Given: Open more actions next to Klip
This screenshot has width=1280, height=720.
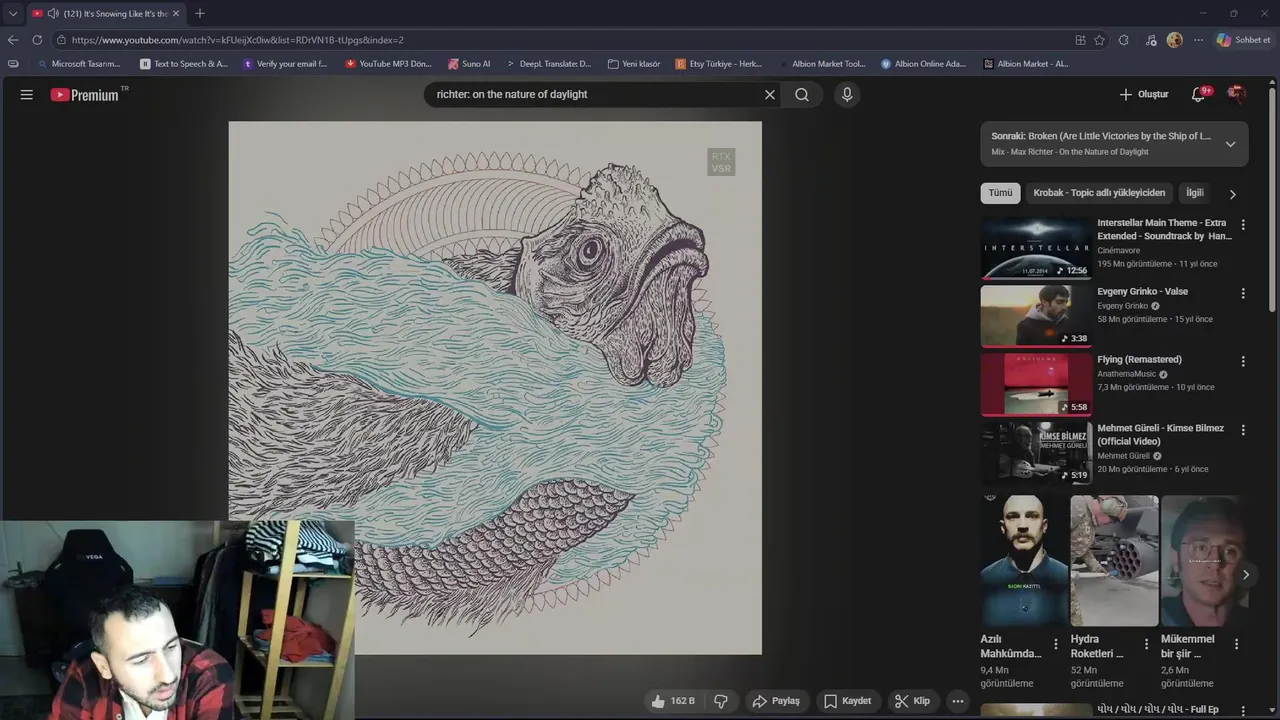Looking at the screenshot, I should (957, 701).
